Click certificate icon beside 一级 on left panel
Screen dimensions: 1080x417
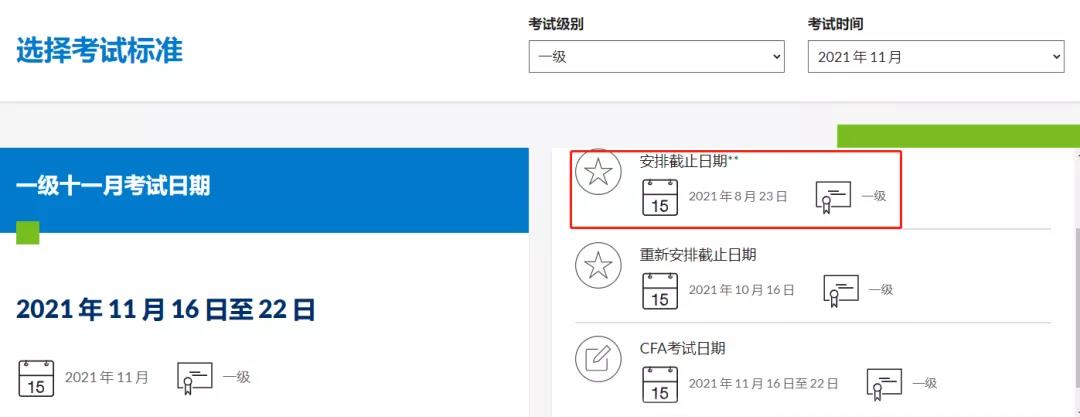click(x=195, y=378)
